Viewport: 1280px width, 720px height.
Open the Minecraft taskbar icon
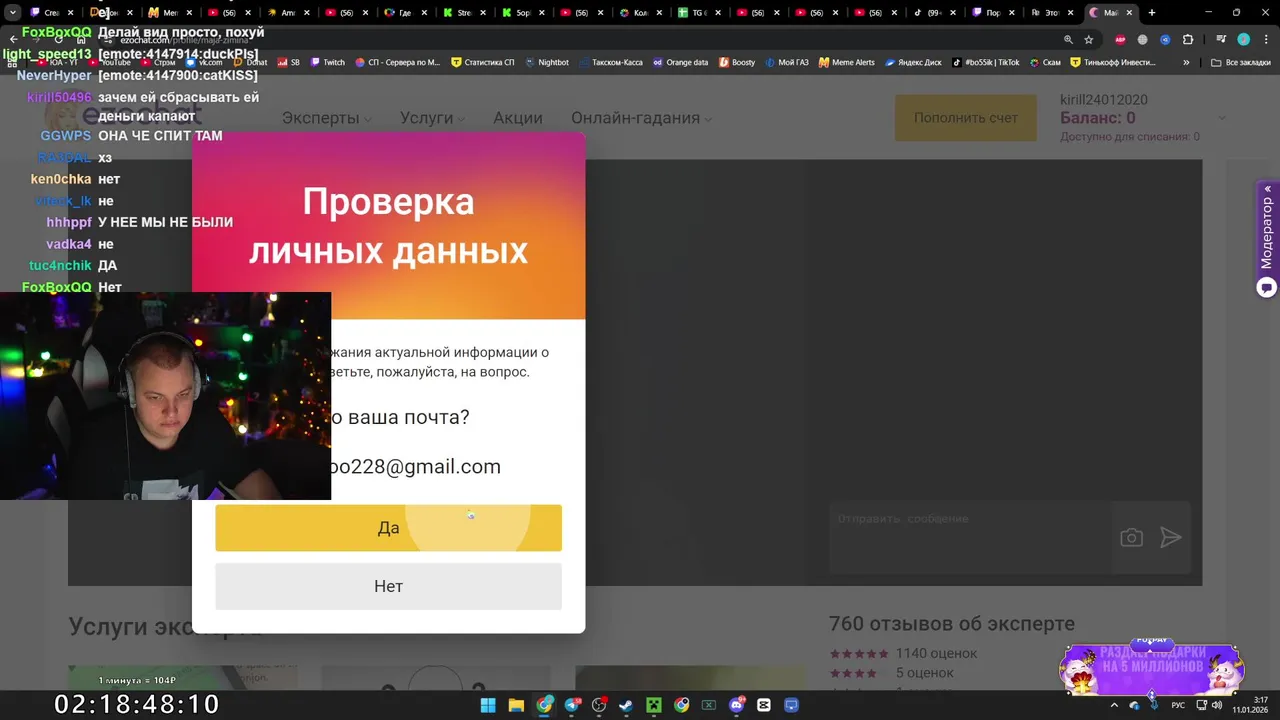pos(653,705)
